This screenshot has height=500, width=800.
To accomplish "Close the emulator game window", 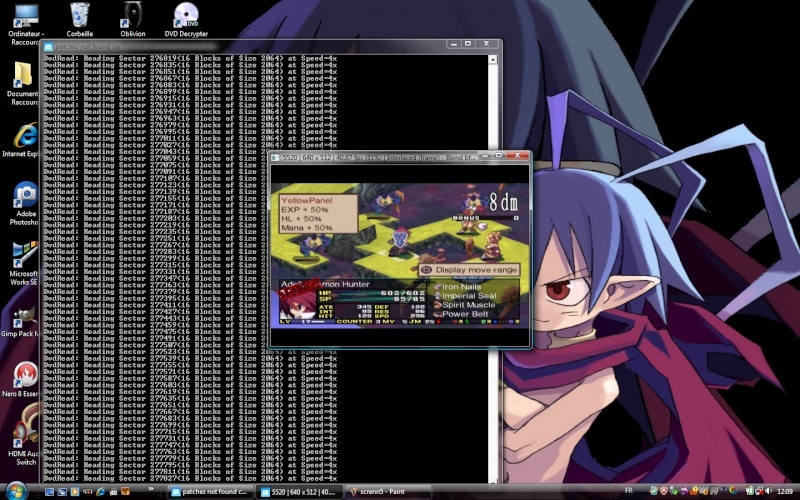I will tap(517, 156).
